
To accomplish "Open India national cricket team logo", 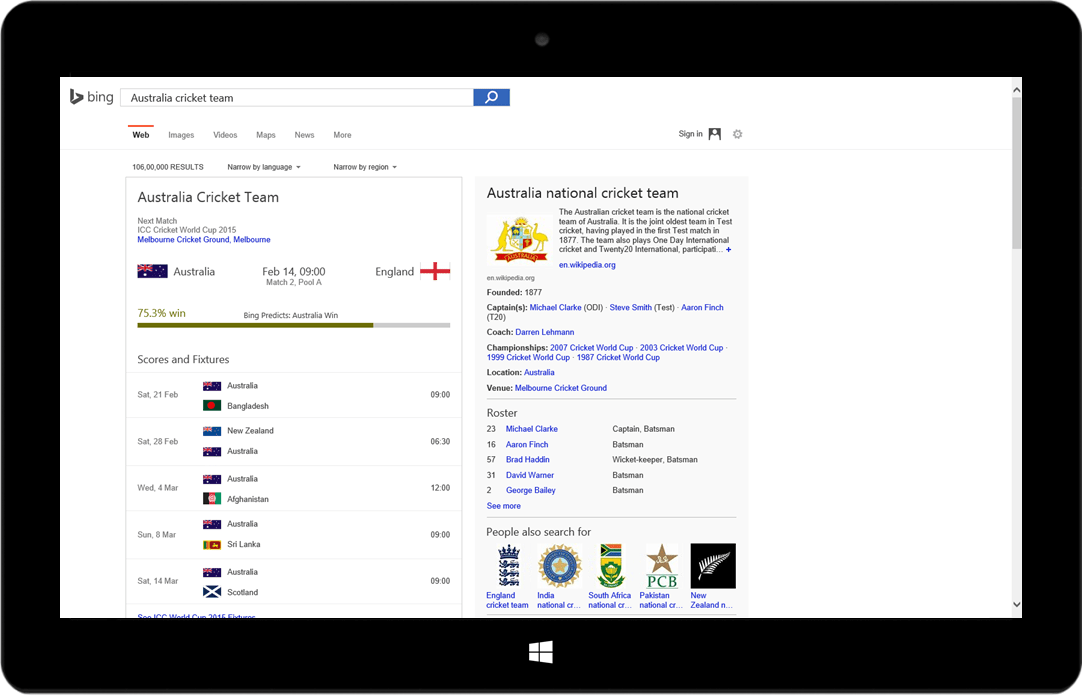I will click(x=560, y=566).
